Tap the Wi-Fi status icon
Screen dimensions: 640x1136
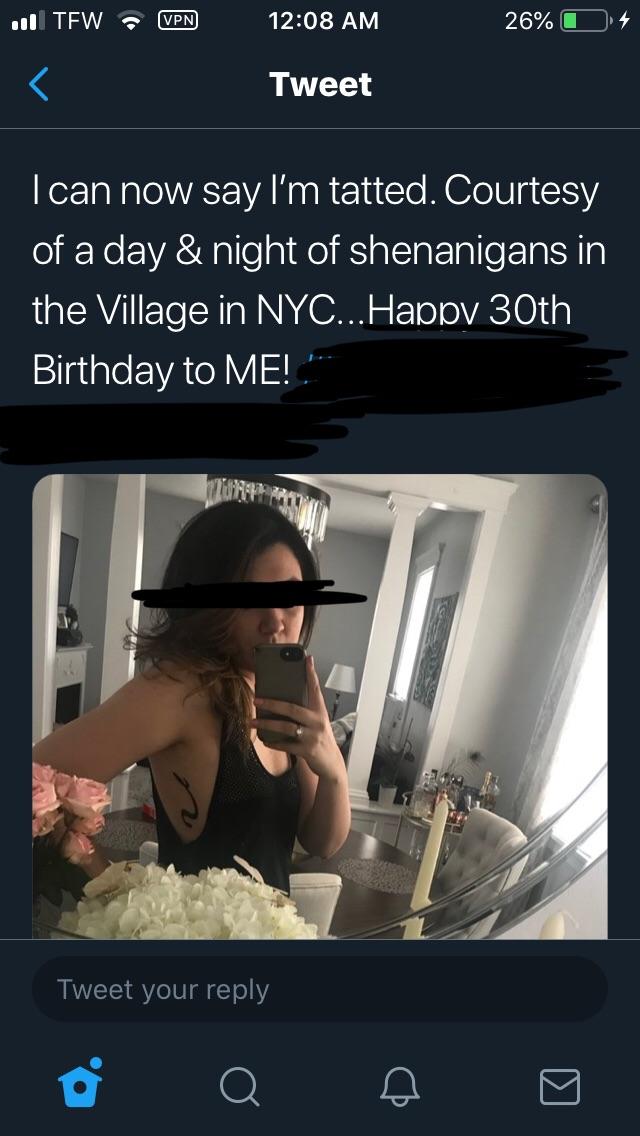tap(131, 21)
